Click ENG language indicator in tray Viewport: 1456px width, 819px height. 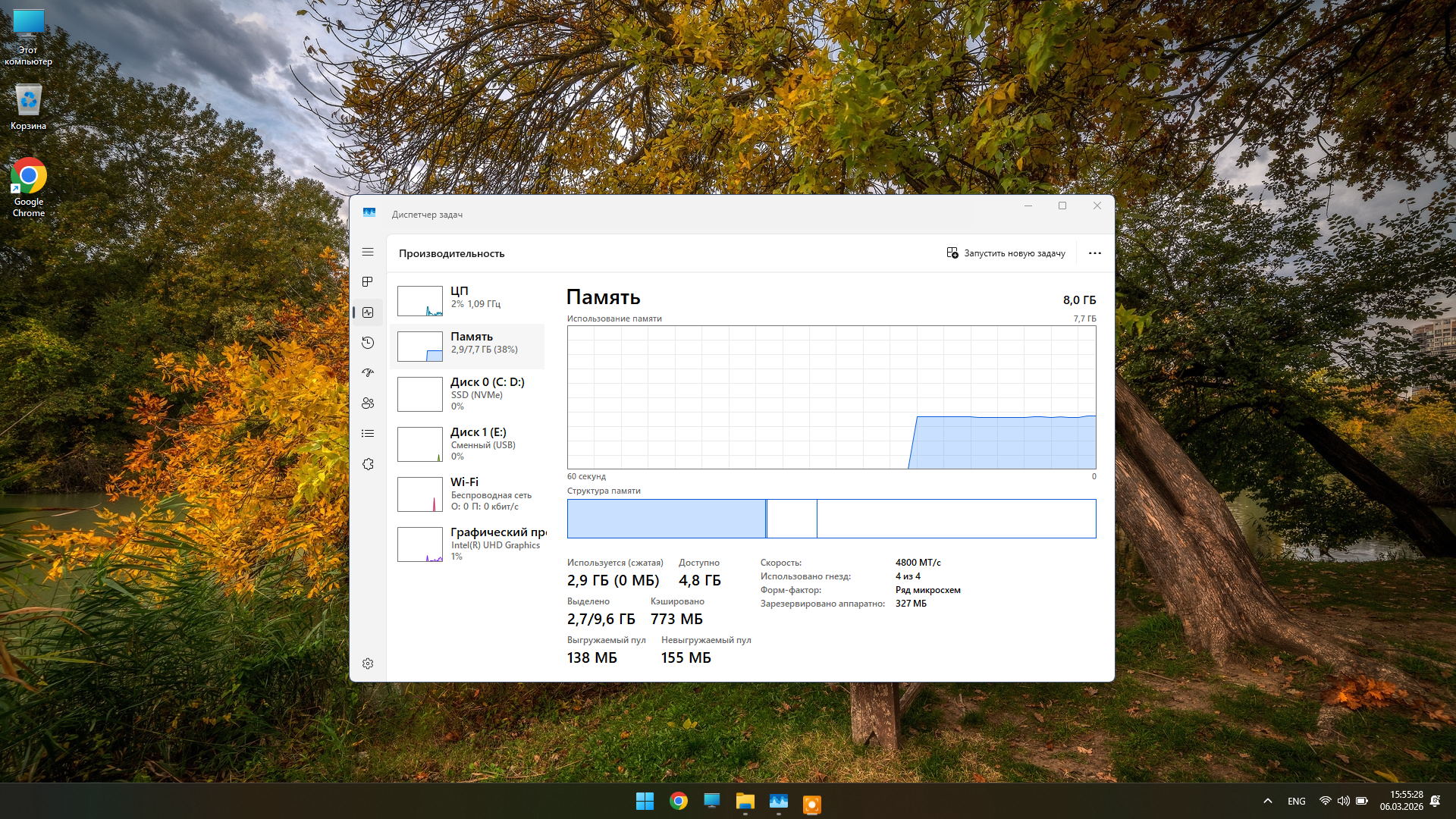point(1296,801)
